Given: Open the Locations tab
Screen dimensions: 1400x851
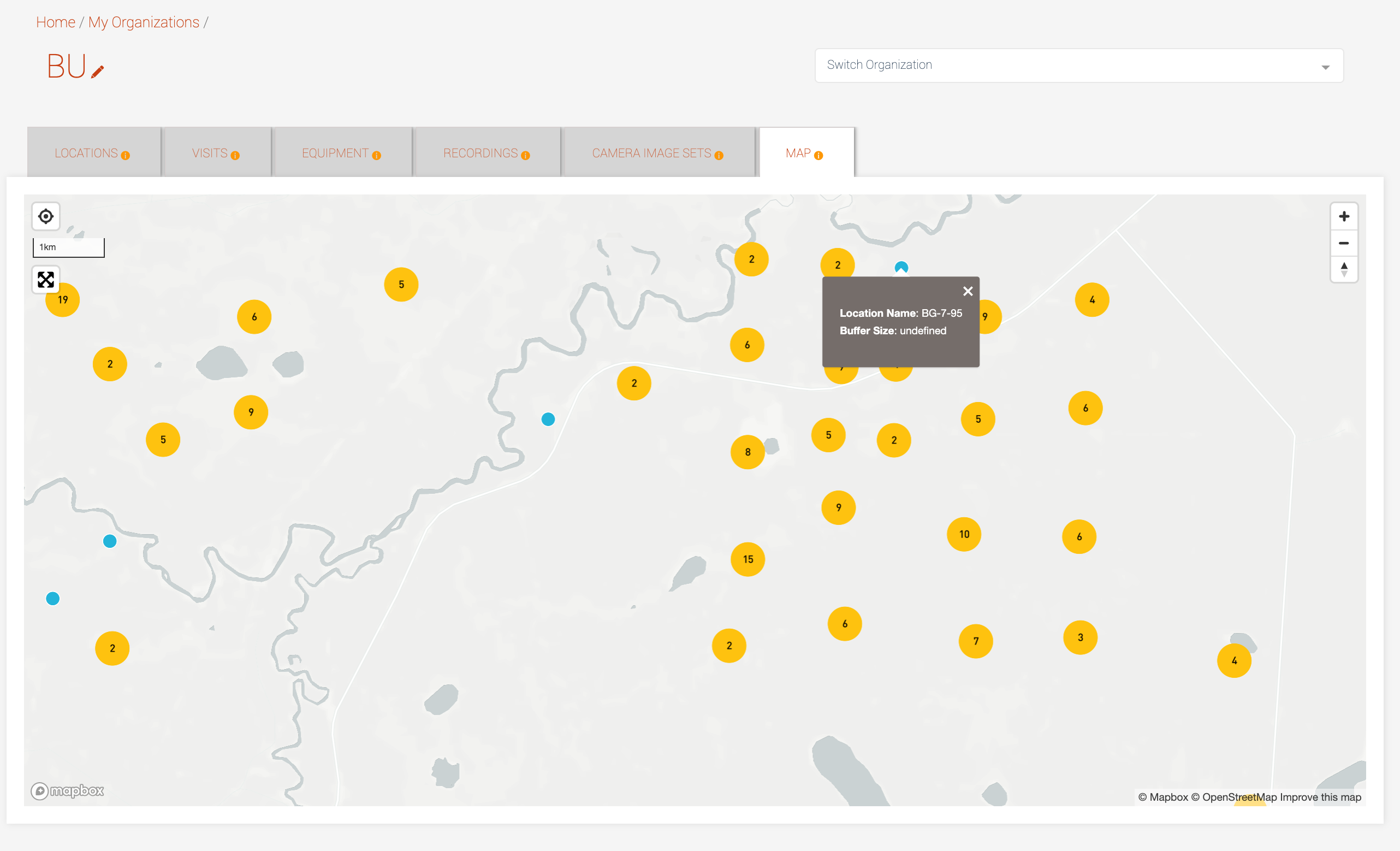Looking at the screenshot, I should tap(94, 152).
